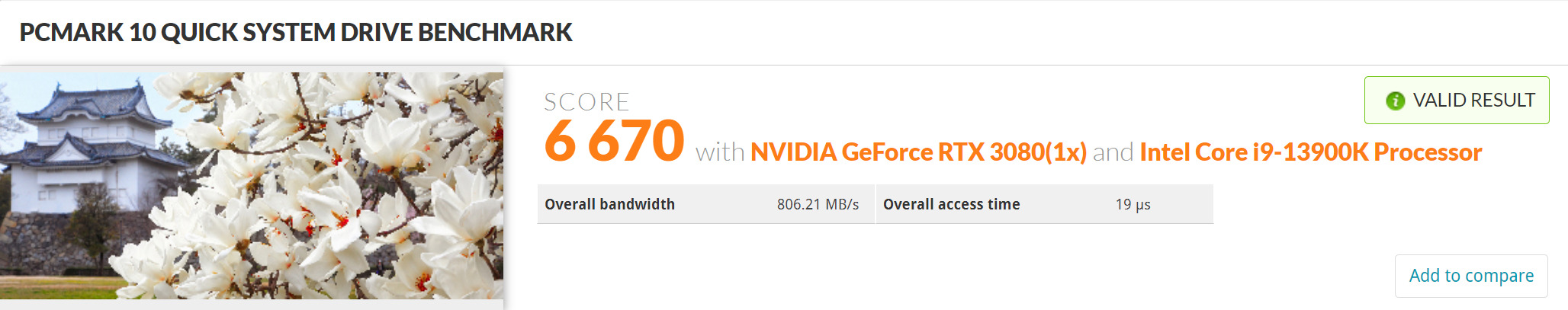Viewport: 1568px width, 310px height.
Task: Click the Overall access time label
Action: [951, 204]
